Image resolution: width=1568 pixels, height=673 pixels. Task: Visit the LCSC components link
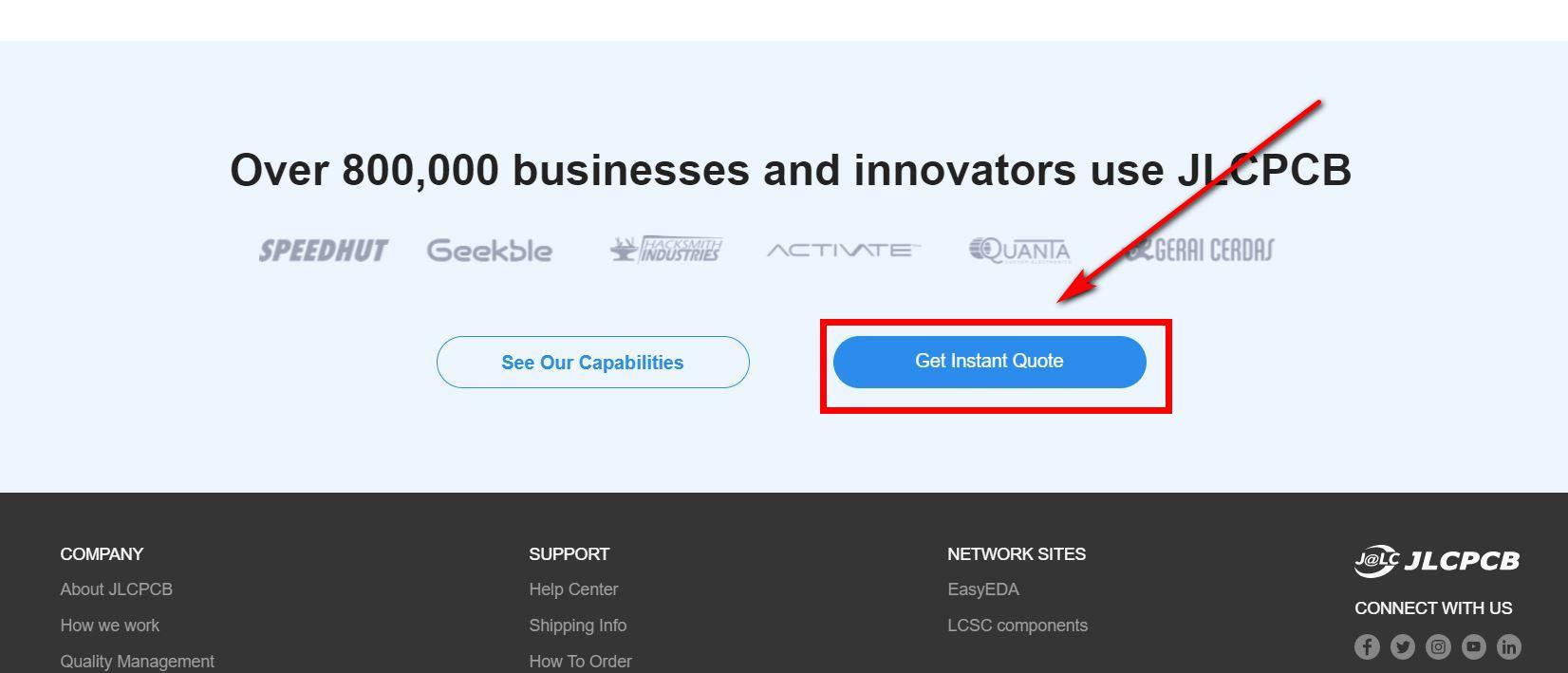[1017, 626]
